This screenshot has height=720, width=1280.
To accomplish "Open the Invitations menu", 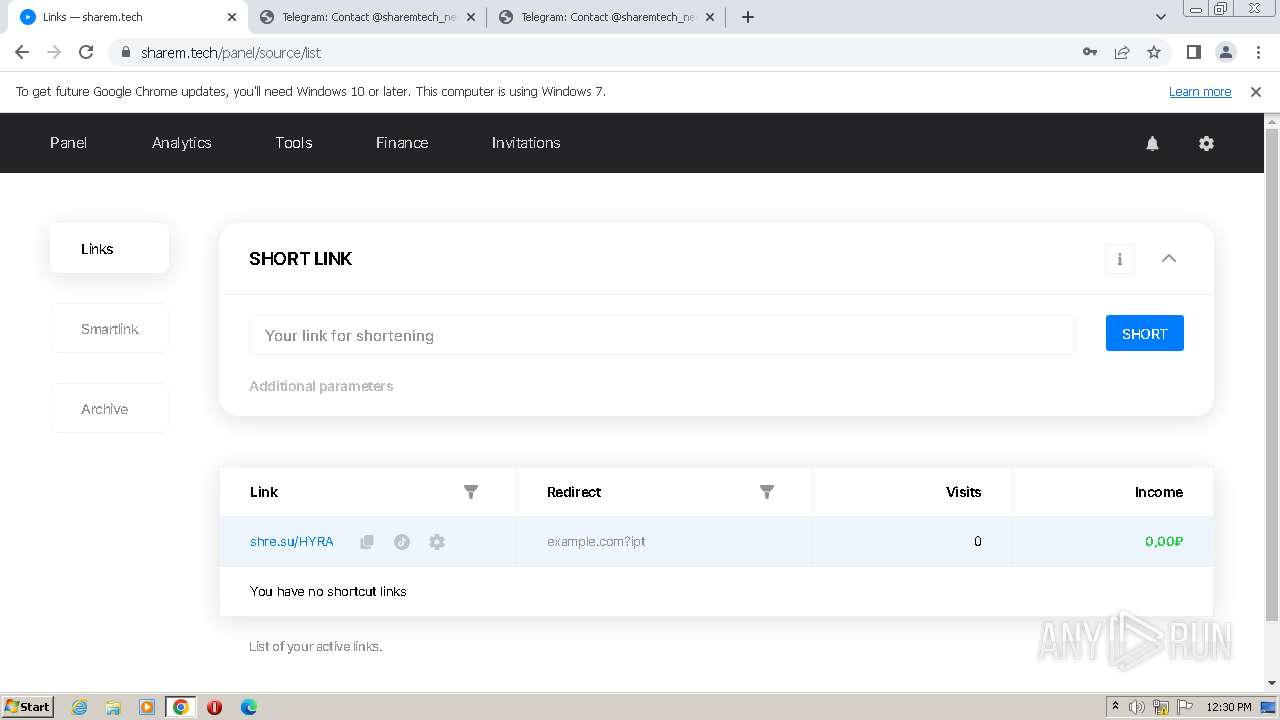I will pyautogui.click(x=526, y=143).
